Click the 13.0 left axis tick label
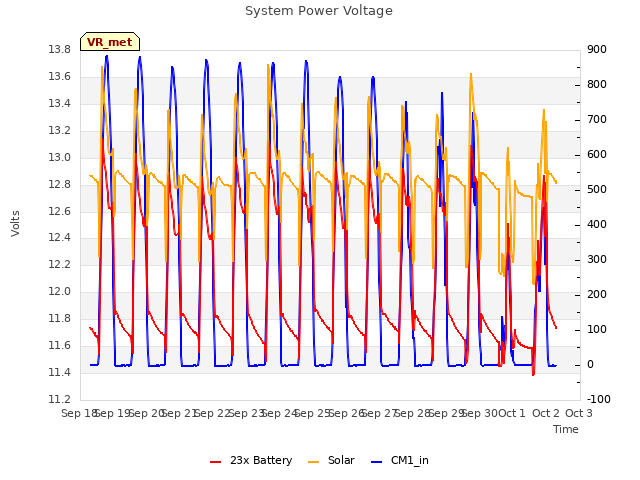Screen dimensions: 640x480 (59, 158)
